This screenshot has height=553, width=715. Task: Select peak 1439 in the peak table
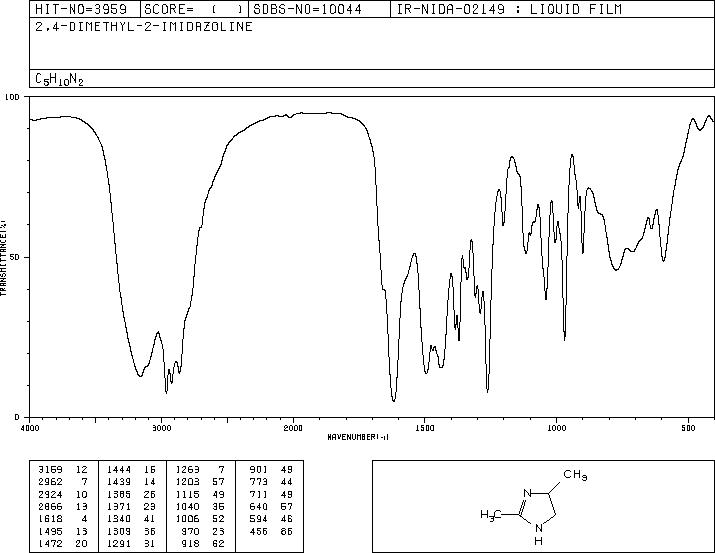(x=119, y=482)
